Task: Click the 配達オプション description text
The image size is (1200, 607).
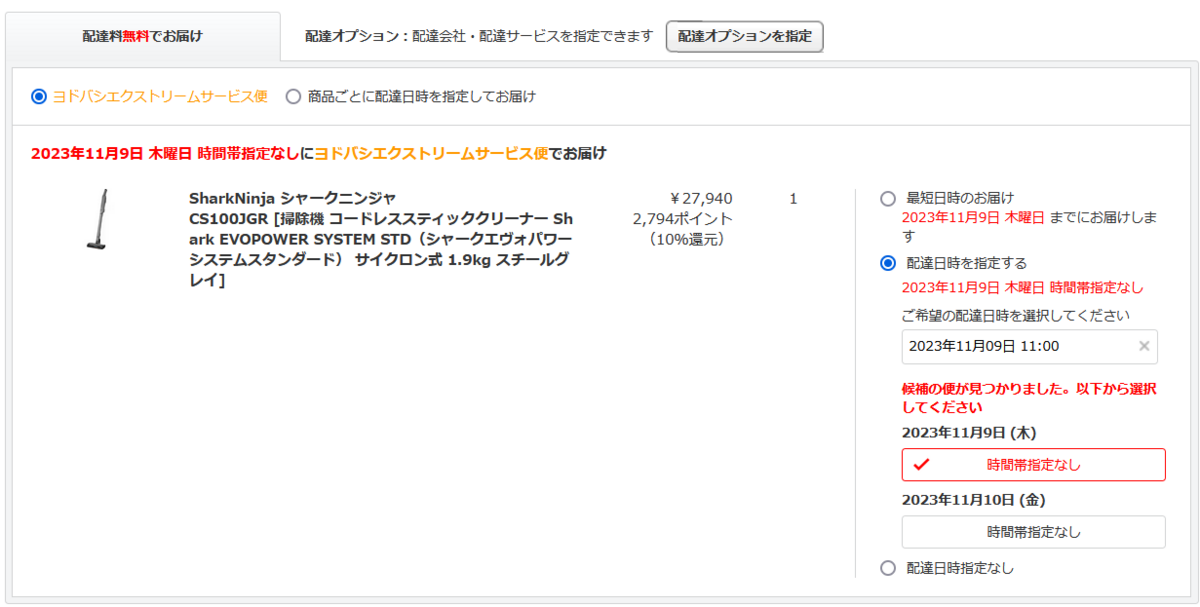Action: coord(479,36)
